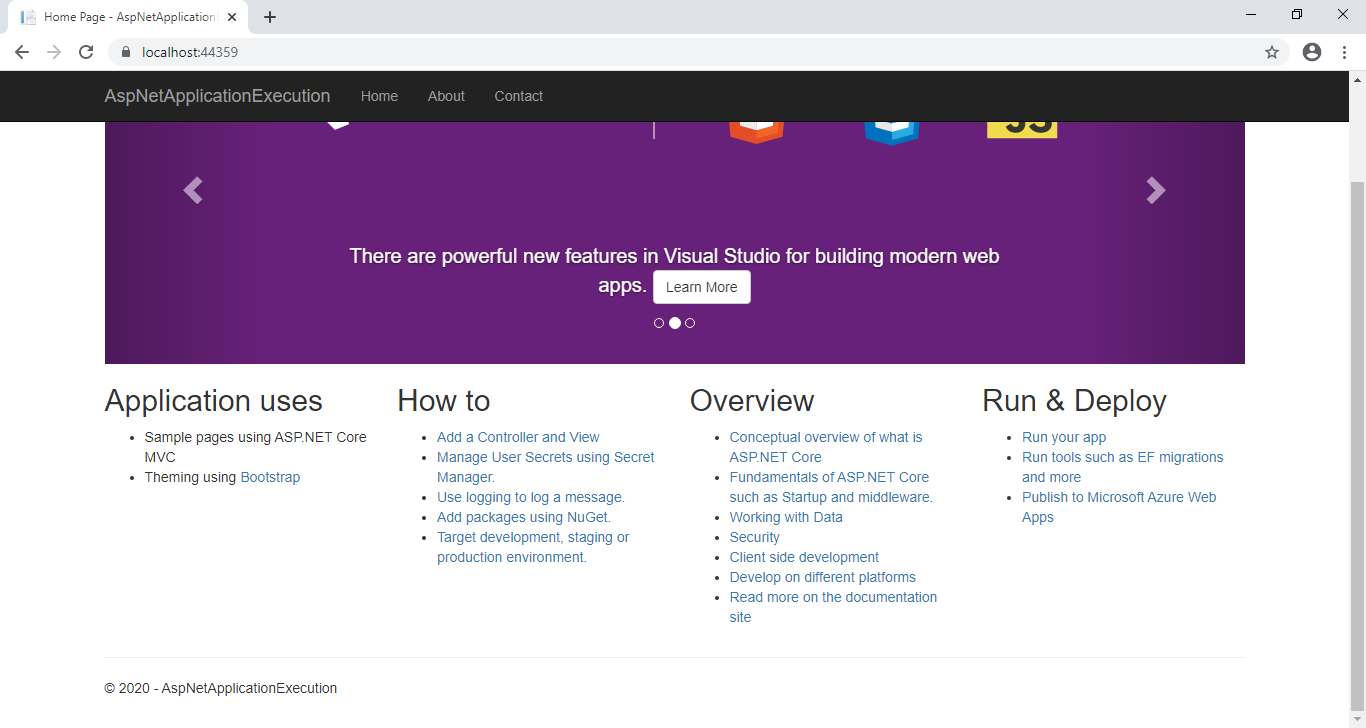Go to the previous slide with the left chevron

[192, 190]
